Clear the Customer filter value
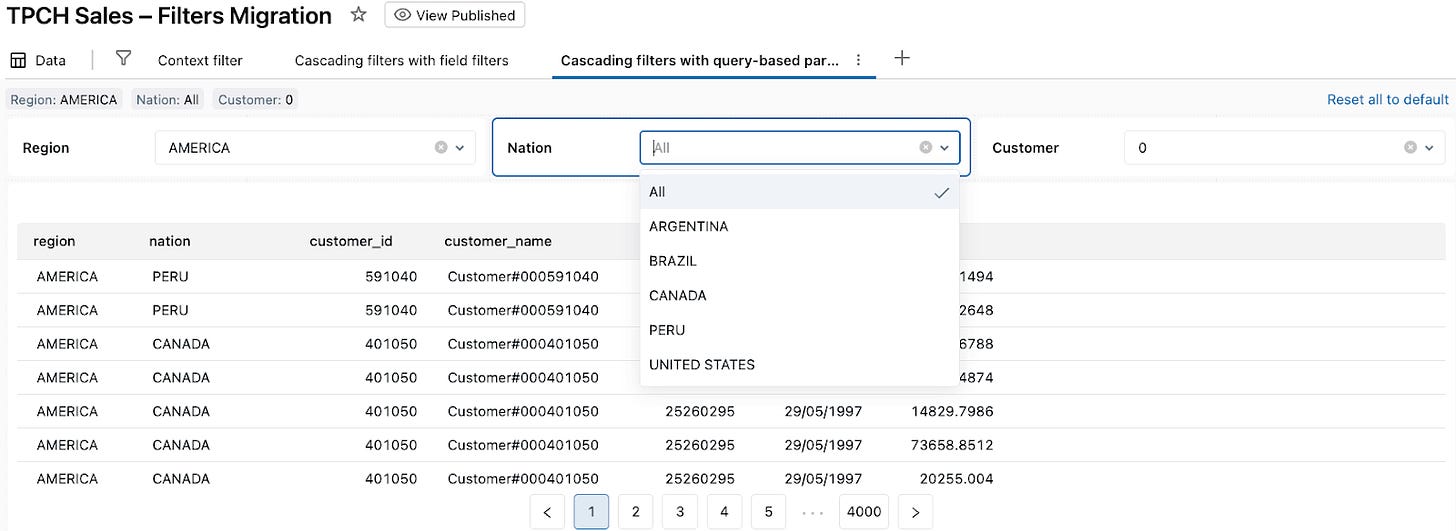 coord(1410,147)
